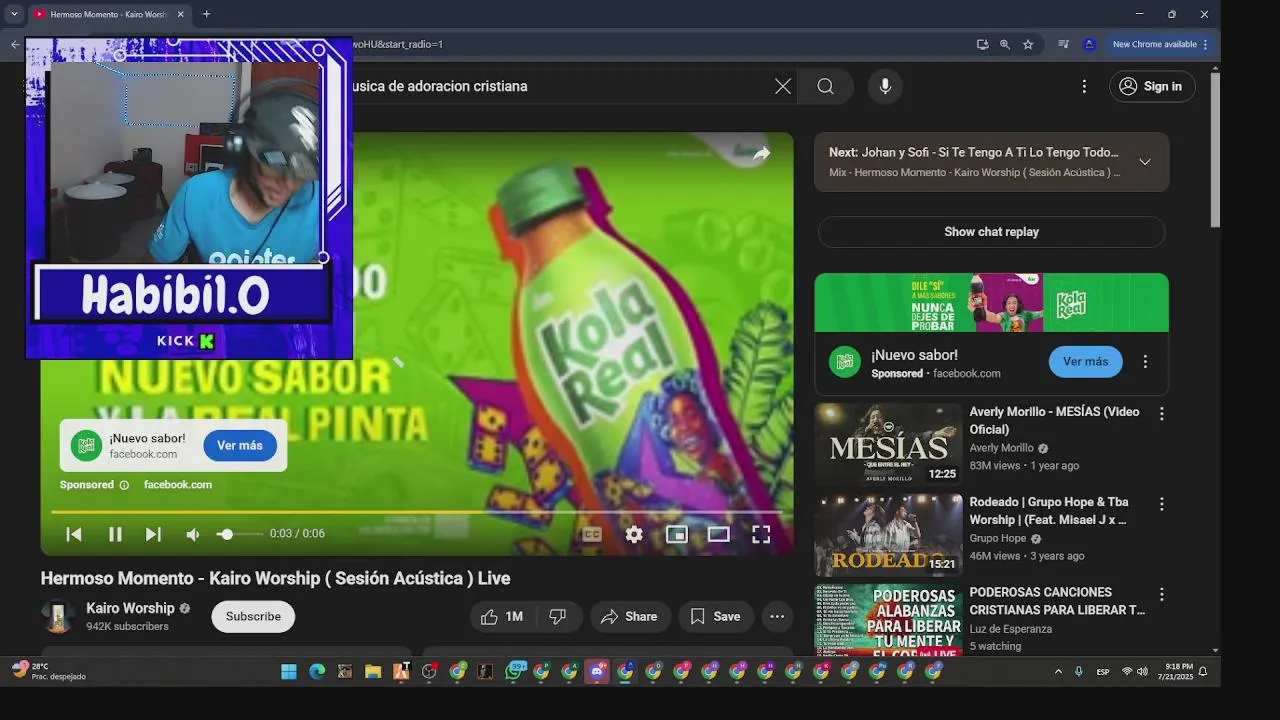
Task: Open Chrome tab search dropdown arrow
Action: 14,14
